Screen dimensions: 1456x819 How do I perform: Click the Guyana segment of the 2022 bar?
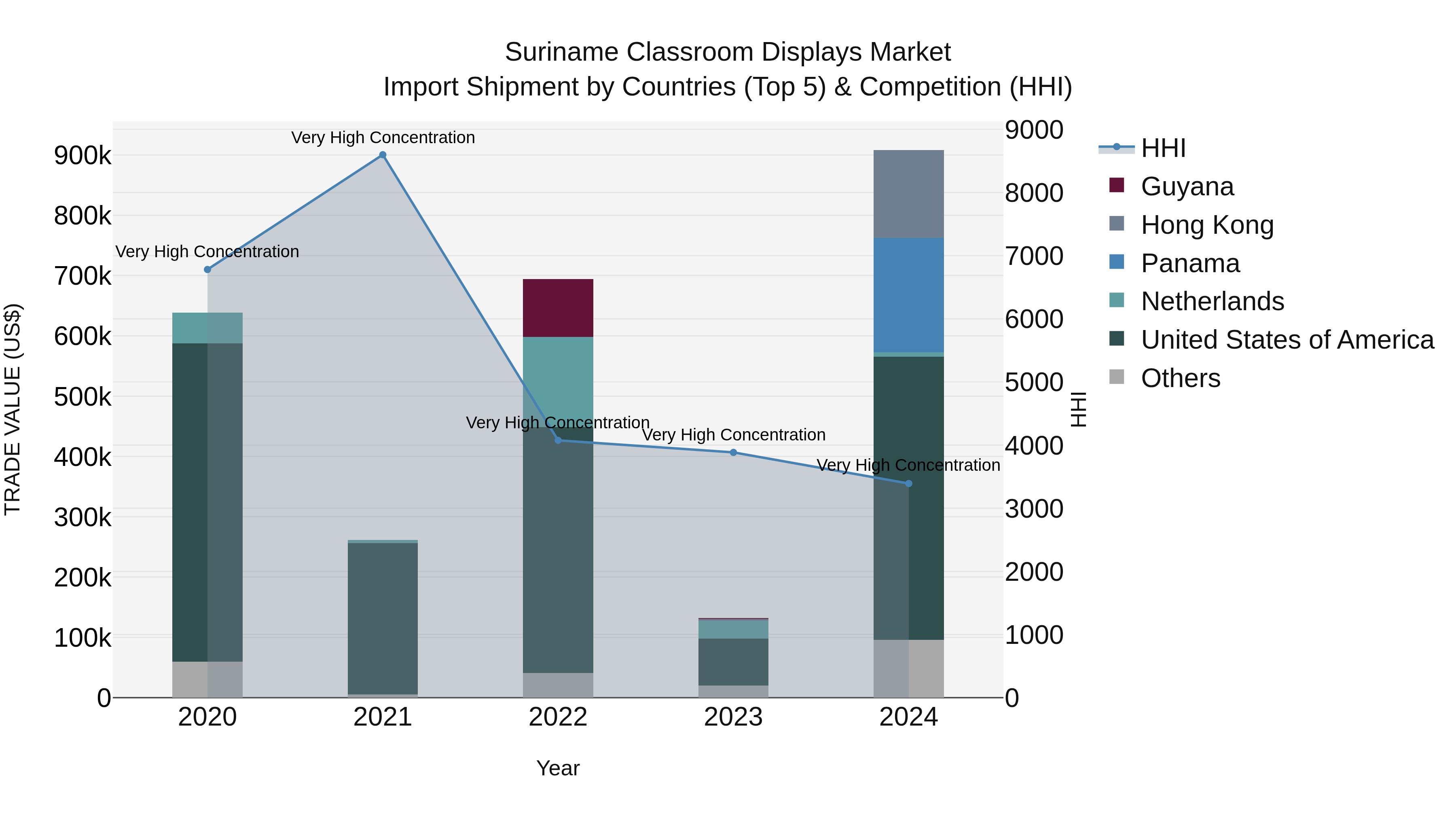point(558,308)
